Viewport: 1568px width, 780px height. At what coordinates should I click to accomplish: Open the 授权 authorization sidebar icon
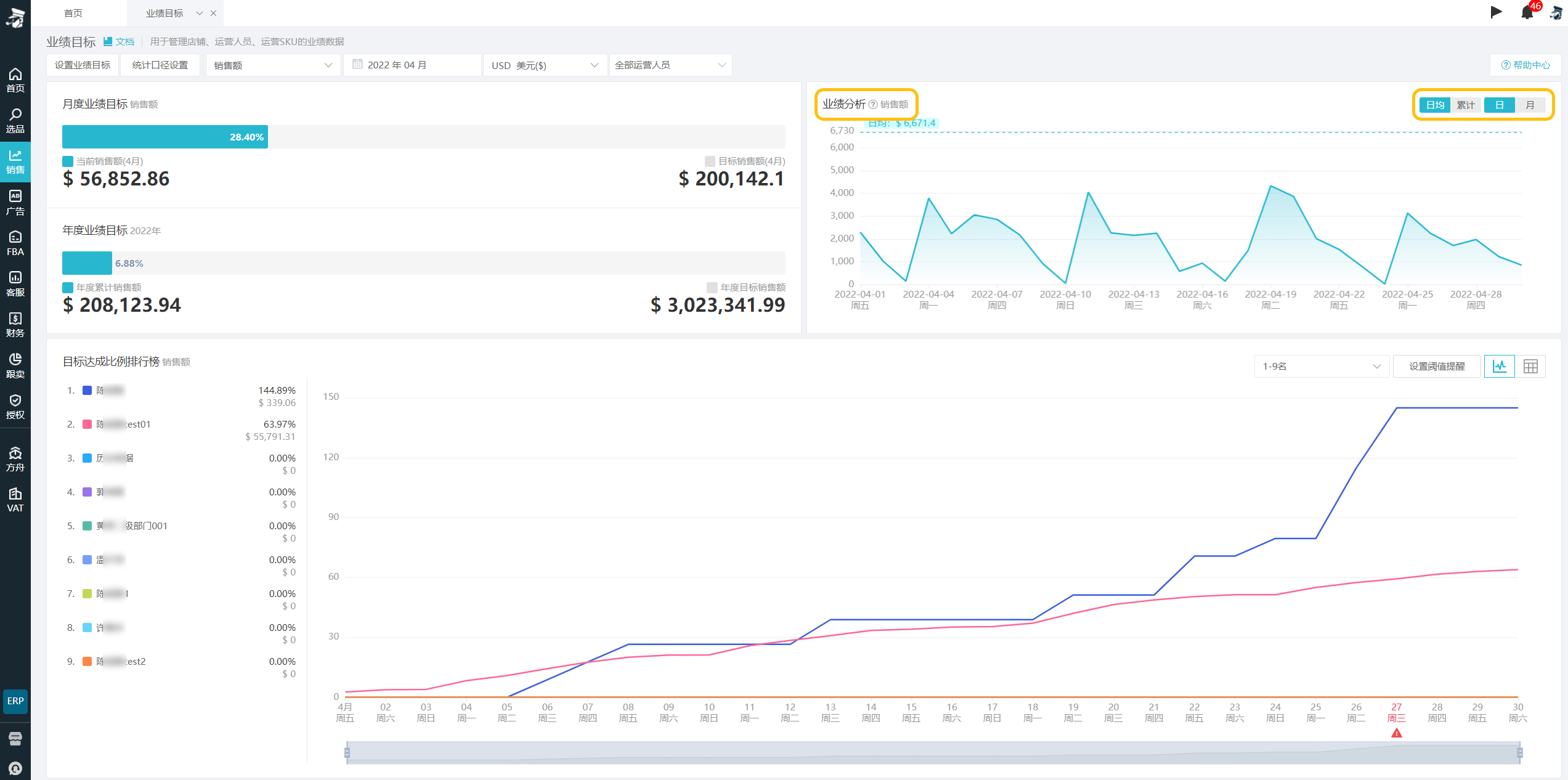point(15,407)
